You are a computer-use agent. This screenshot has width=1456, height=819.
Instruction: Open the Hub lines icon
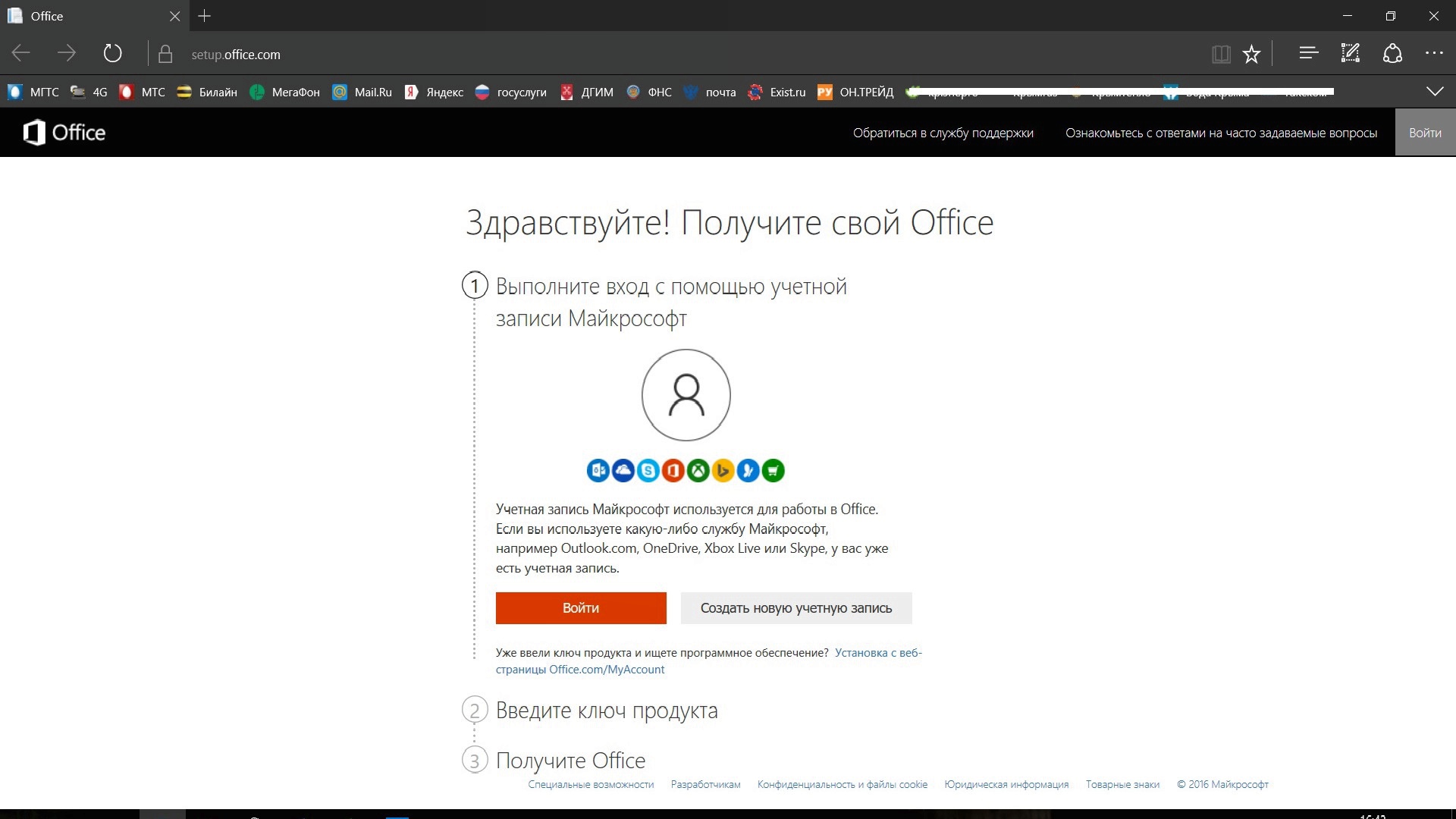coord(1308,53)
